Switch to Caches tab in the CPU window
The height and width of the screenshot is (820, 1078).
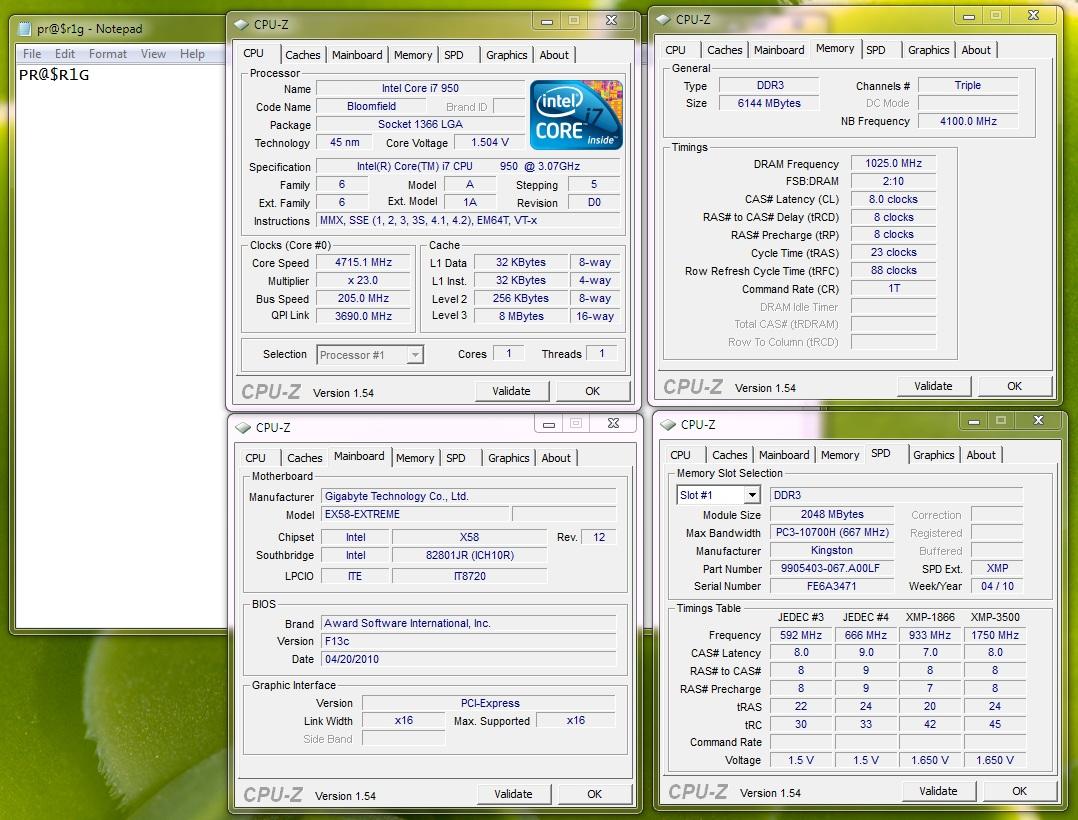click(302, 55)
